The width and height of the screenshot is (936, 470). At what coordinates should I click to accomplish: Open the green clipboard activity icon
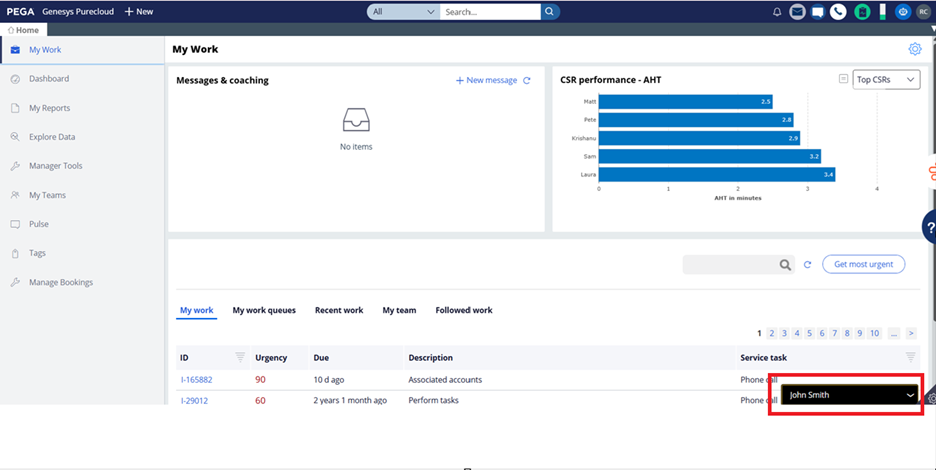[x=862, y=11]
